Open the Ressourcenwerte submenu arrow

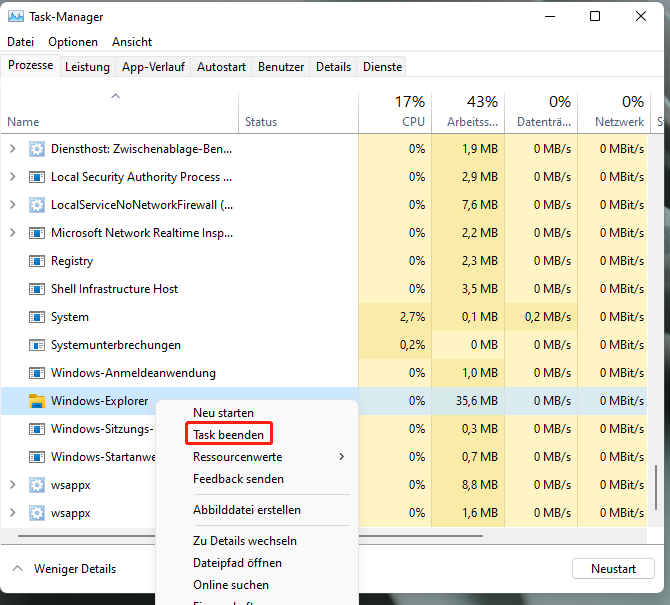point(341,457)
